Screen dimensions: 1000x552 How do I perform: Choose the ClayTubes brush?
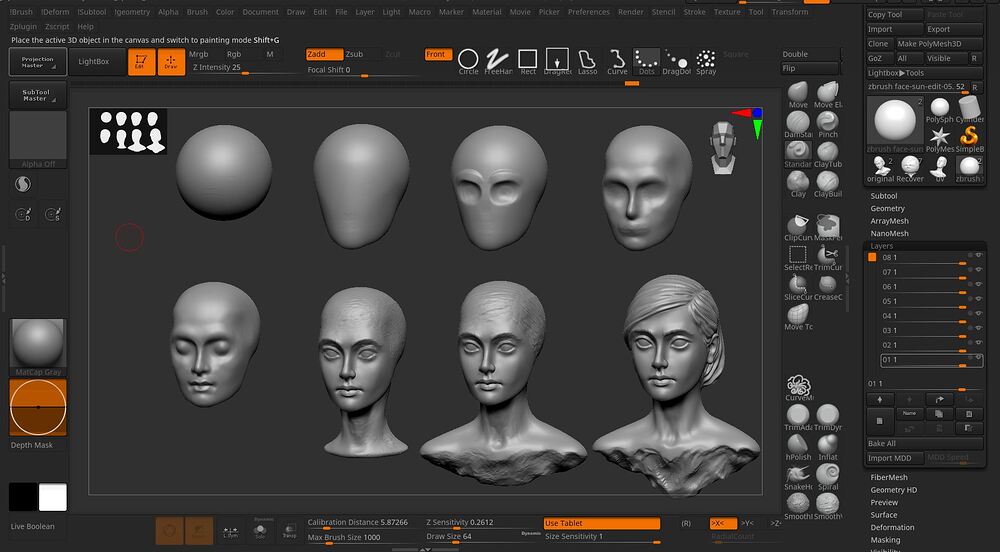828,154
